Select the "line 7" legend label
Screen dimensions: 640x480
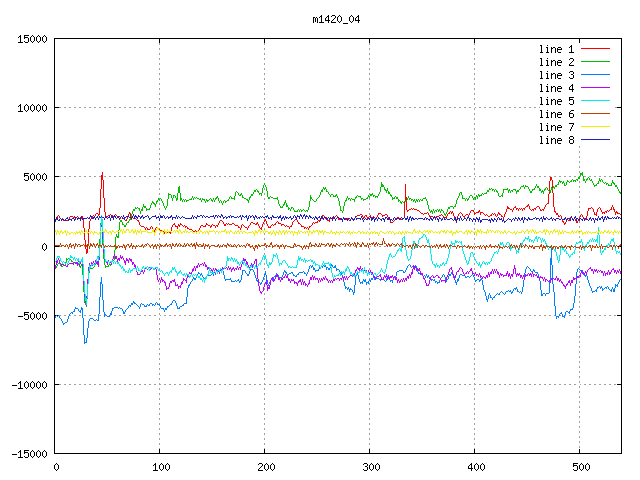(557, 127)
